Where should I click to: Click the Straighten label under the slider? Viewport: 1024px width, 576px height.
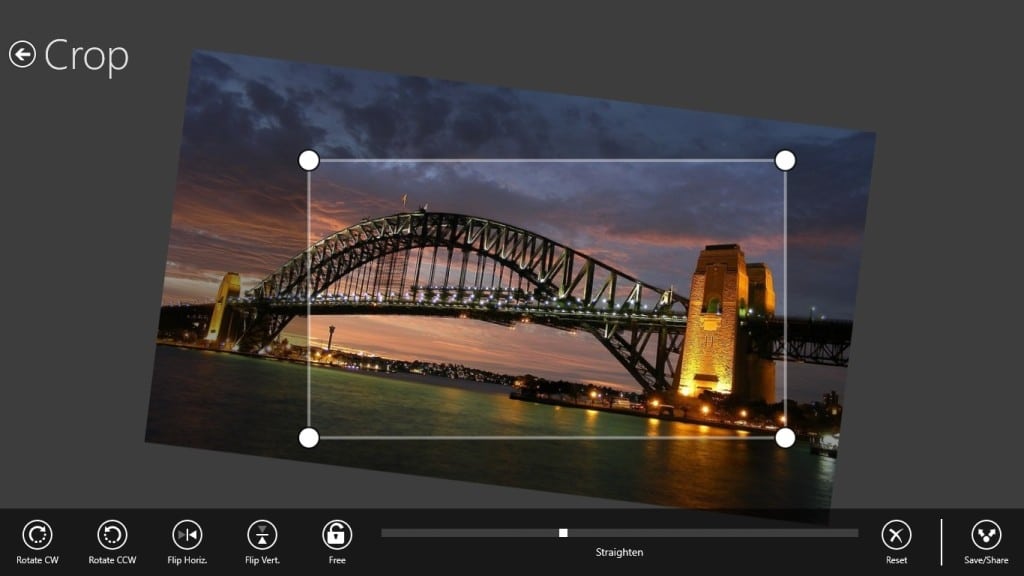pos(619,552)
